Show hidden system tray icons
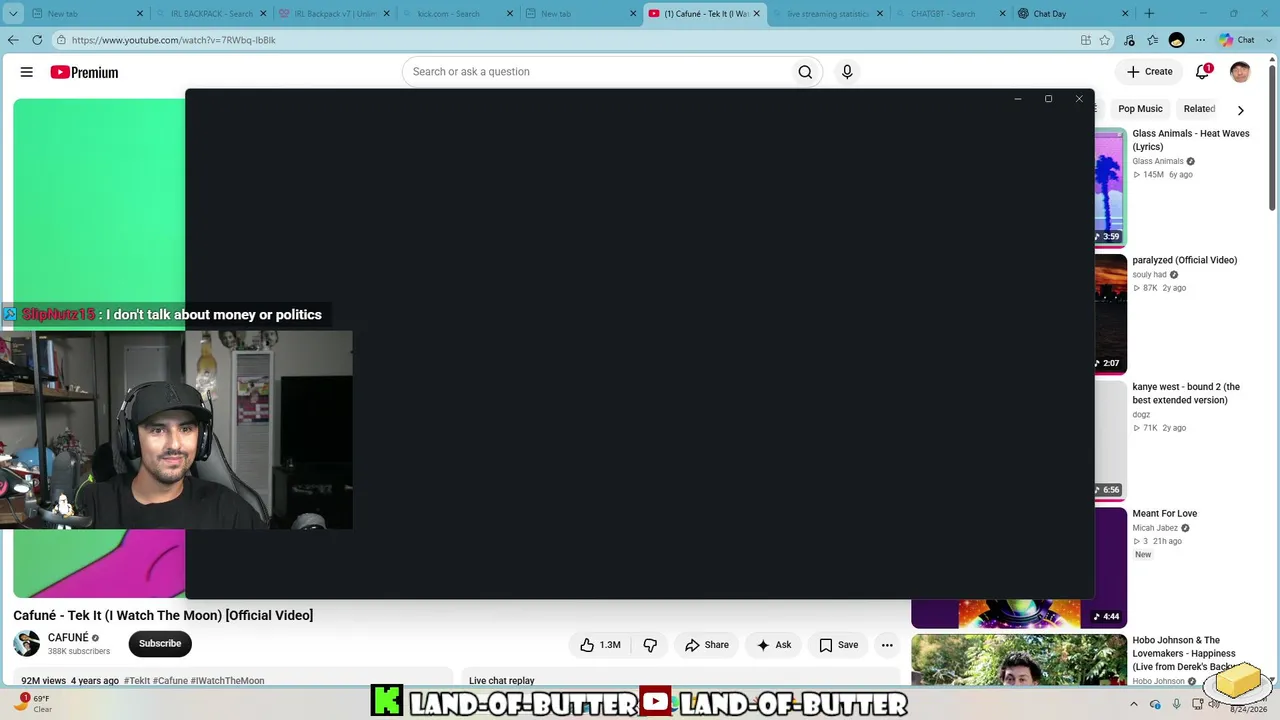 tap(1134, 704)
